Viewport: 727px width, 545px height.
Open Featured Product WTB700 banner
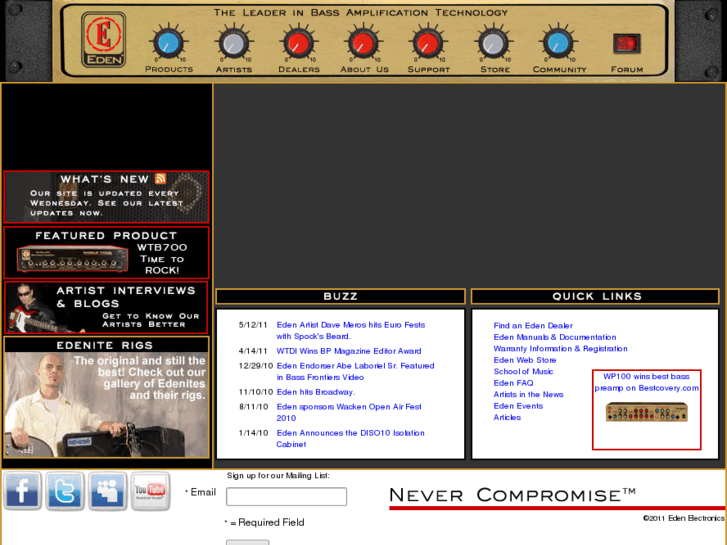coord(107,252)
